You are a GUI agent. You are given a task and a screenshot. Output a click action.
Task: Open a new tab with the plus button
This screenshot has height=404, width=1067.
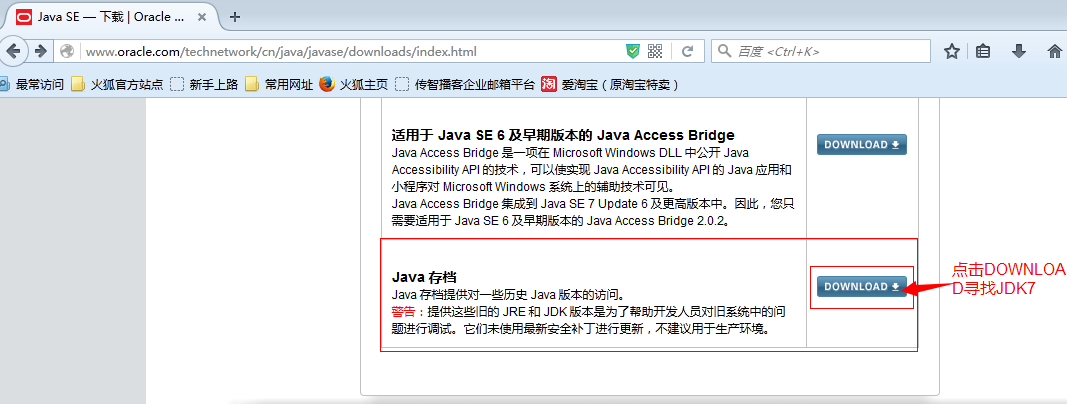click(235, 17)
